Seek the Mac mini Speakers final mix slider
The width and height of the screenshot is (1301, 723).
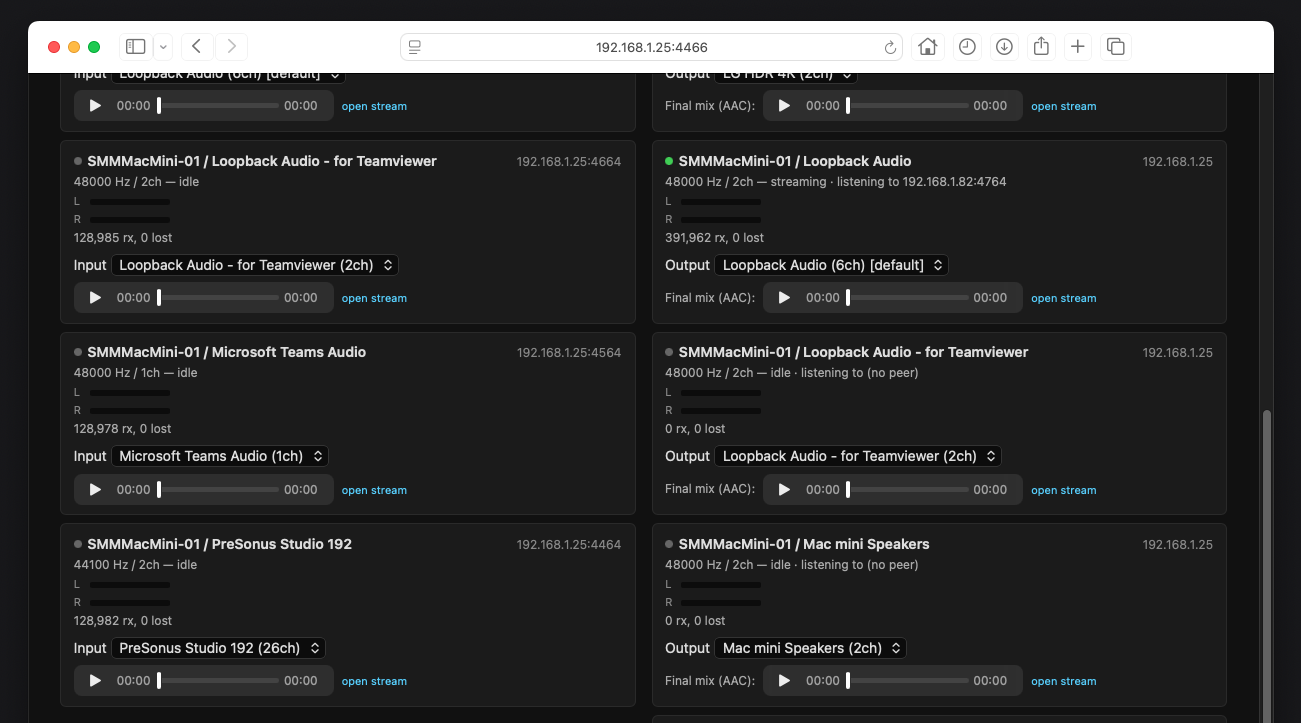(x=907, y=680)
